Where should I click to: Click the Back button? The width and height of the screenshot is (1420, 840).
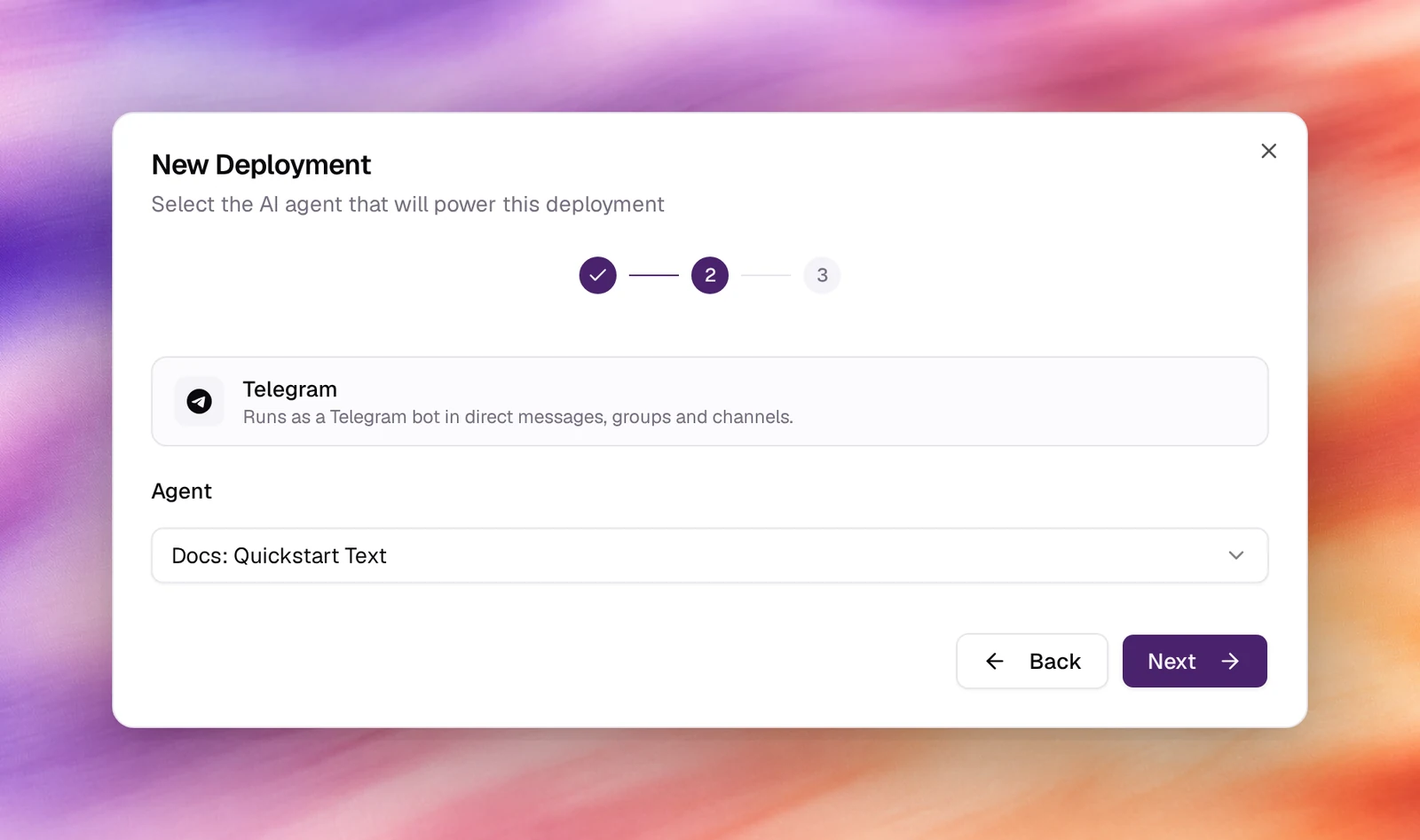[1031, 661]
